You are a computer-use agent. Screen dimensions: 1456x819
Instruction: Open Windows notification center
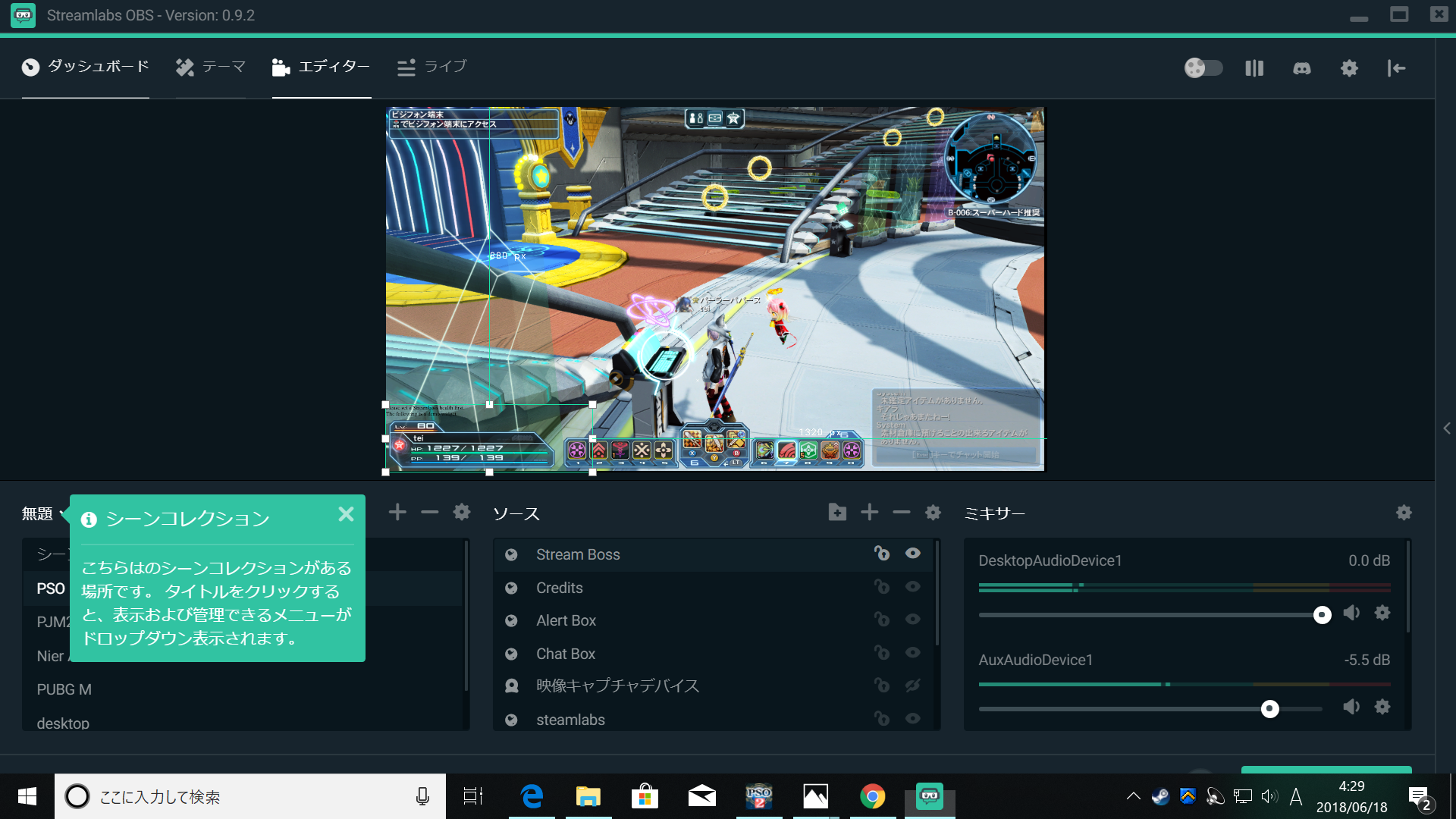1420,798
